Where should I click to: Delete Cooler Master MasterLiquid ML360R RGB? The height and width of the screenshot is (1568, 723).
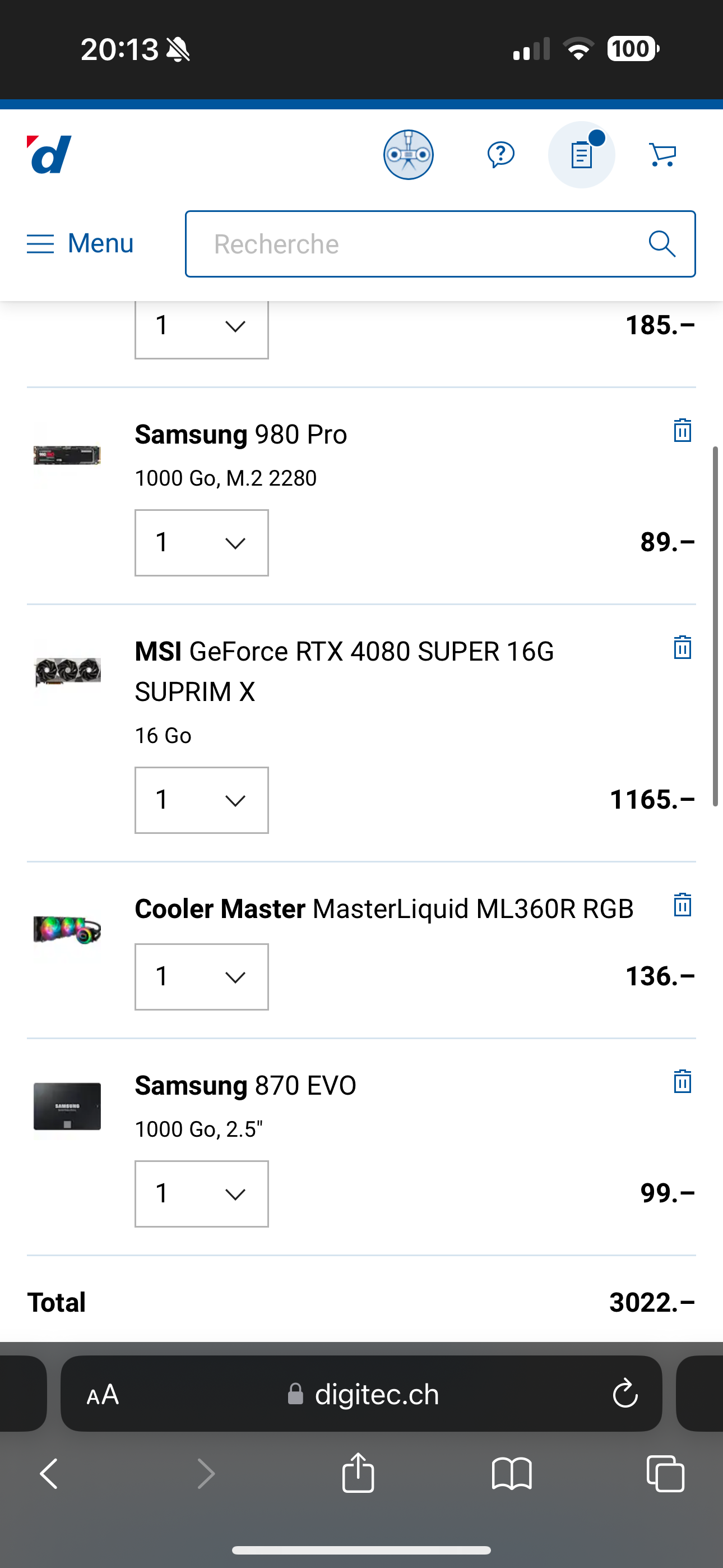click(682, 905)
